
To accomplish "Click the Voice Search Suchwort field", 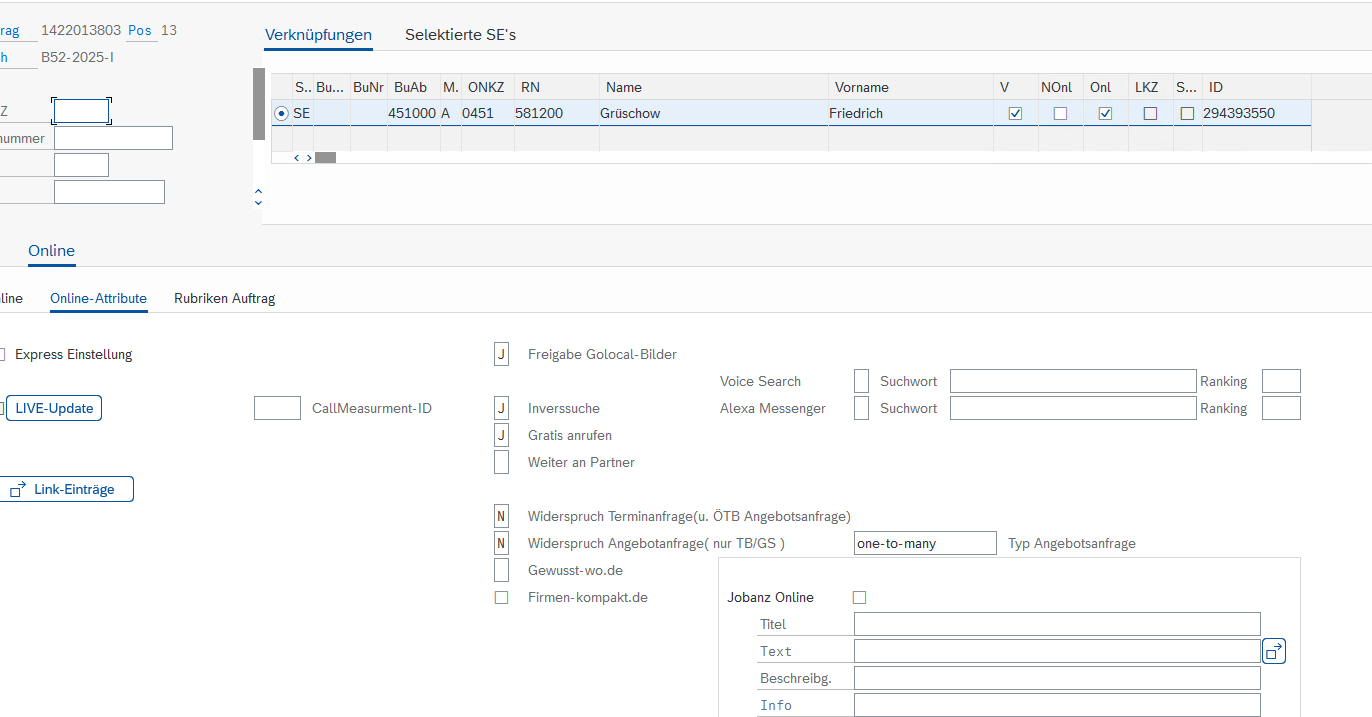I will 1073,381.
